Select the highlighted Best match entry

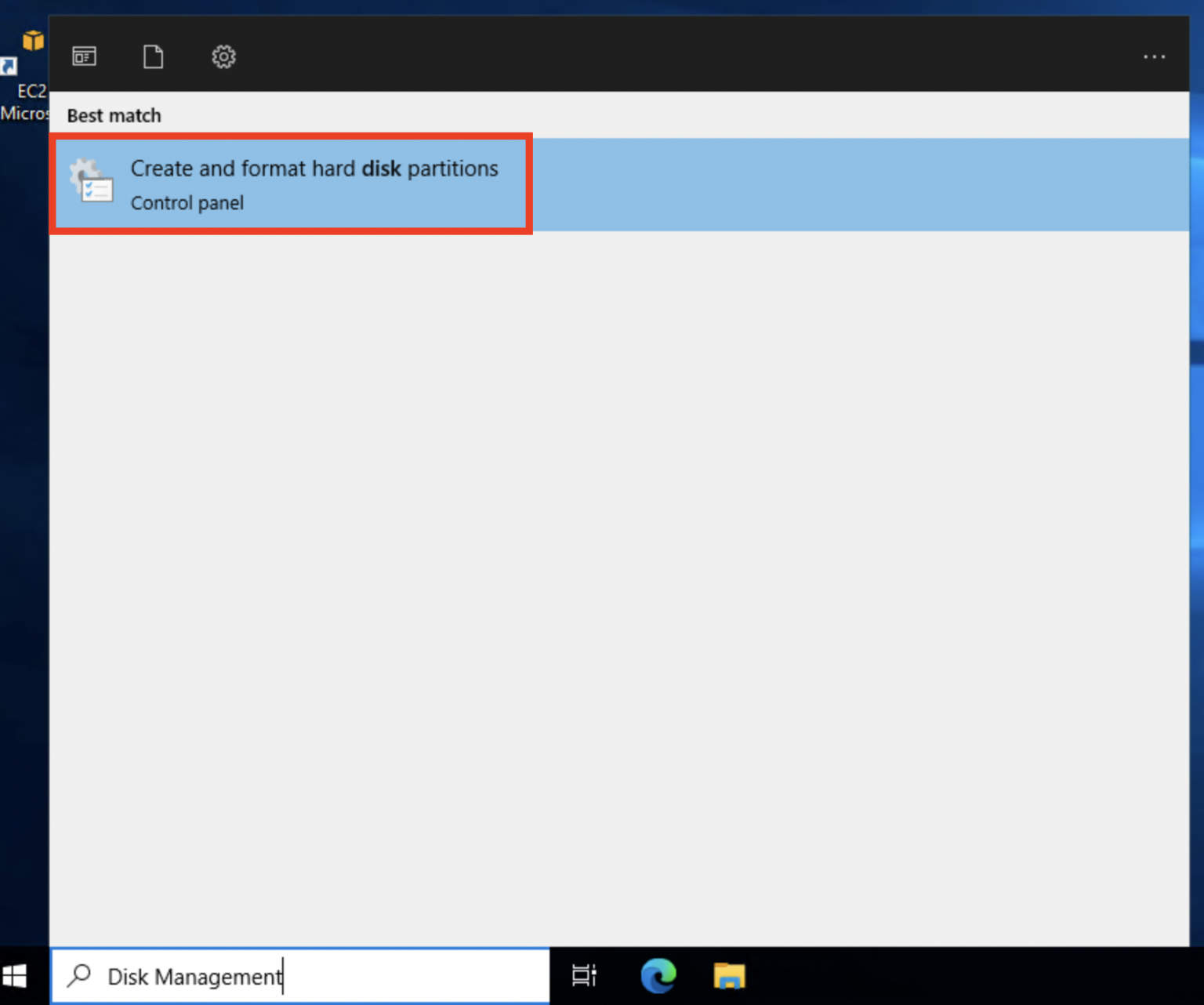314,183
